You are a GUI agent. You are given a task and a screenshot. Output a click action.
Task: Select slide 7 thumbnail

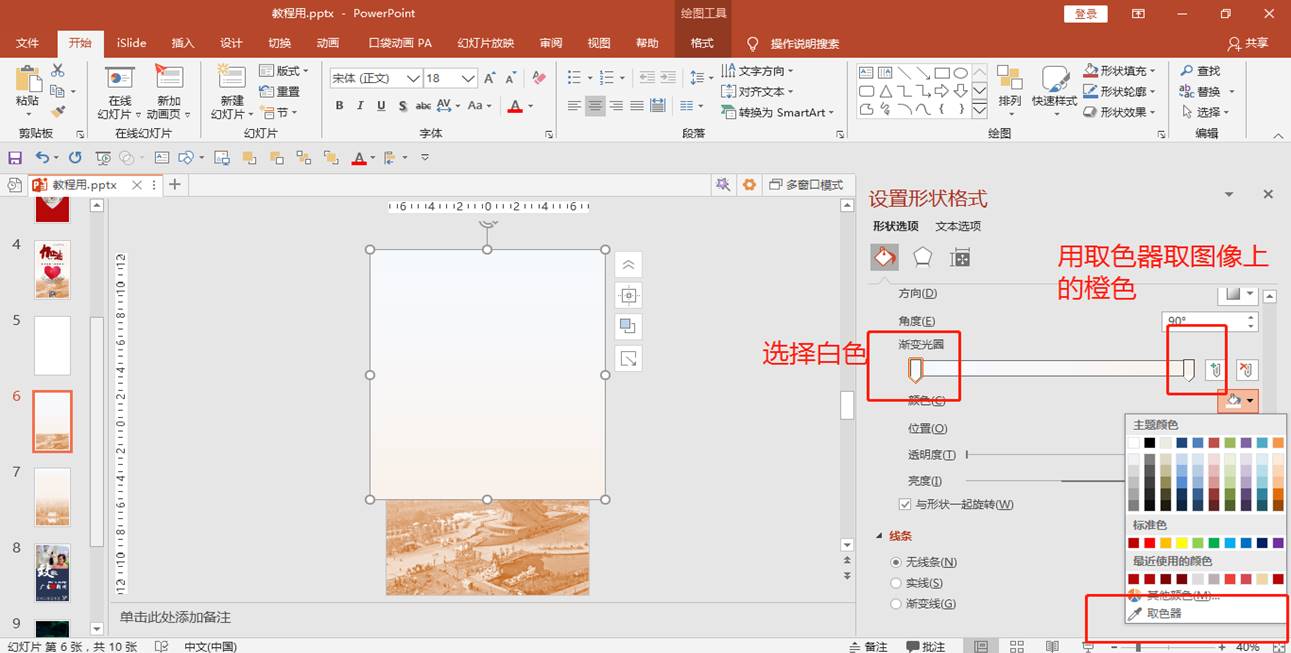[52, 496]
